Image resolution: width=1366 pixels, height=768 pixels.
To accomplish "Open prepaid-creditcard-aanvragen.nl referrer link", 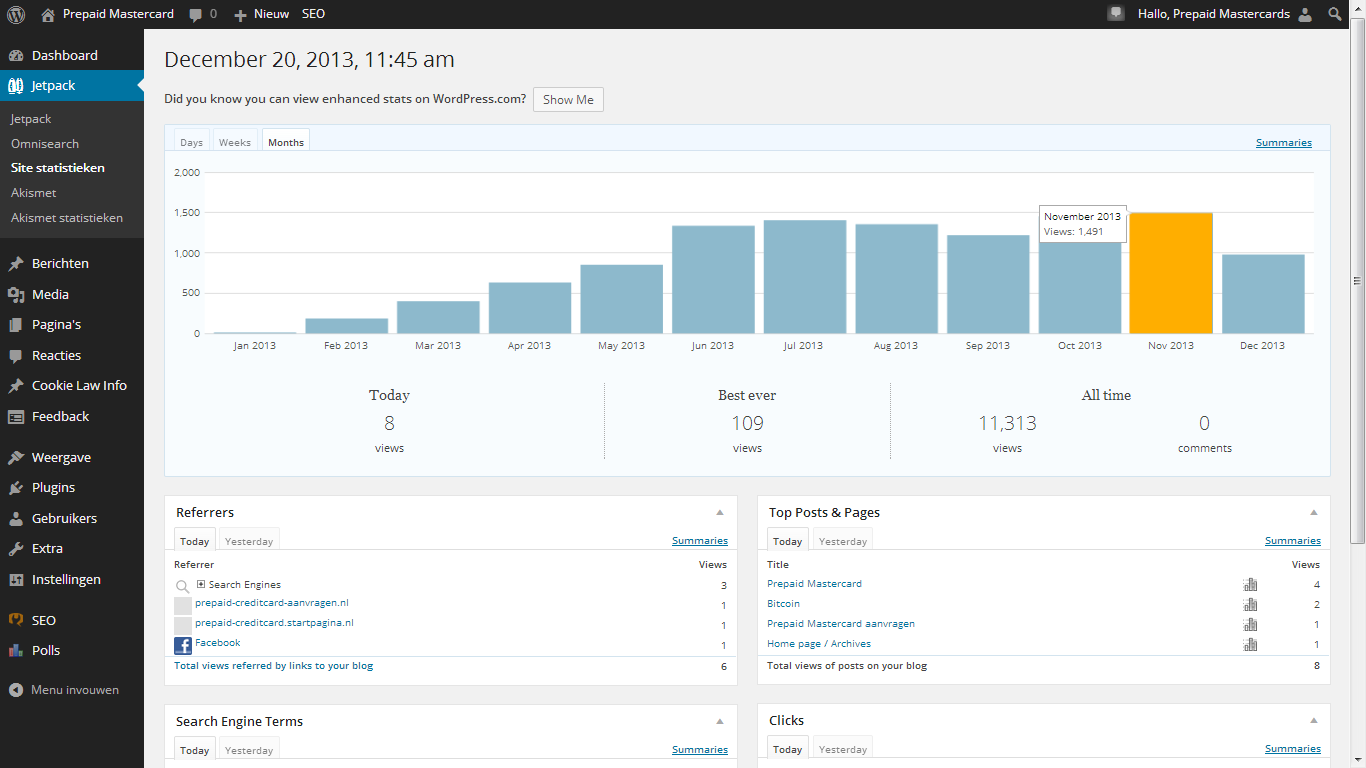I will [272, 603].
